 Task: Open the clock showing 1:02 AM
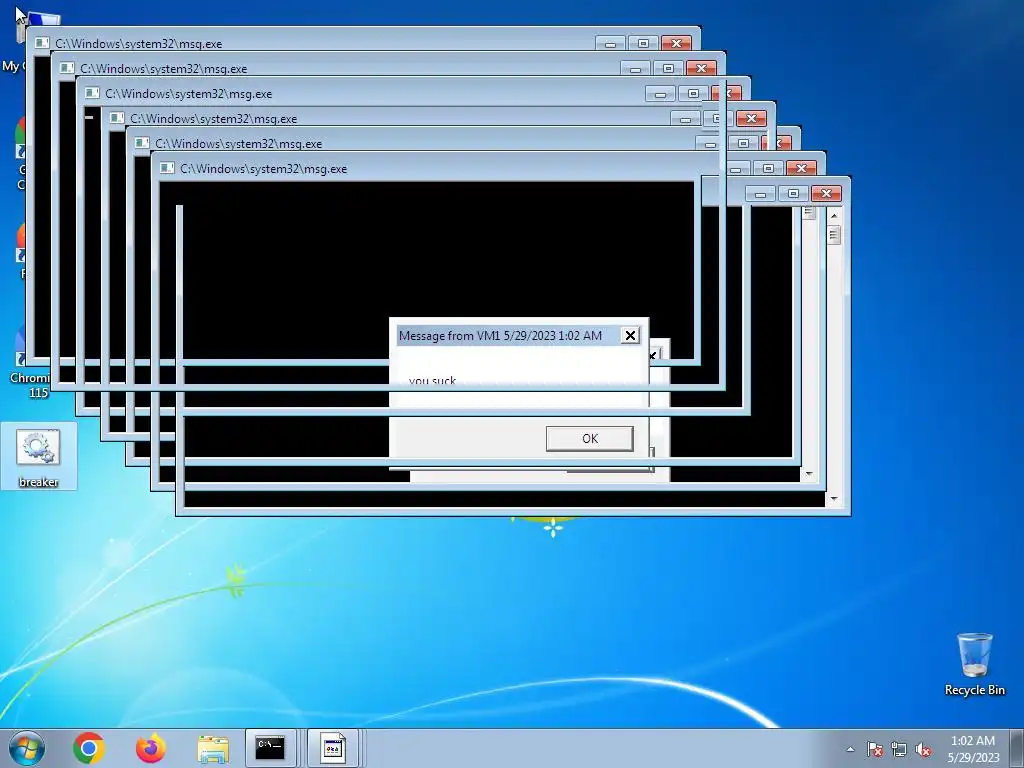coord(973,748)
